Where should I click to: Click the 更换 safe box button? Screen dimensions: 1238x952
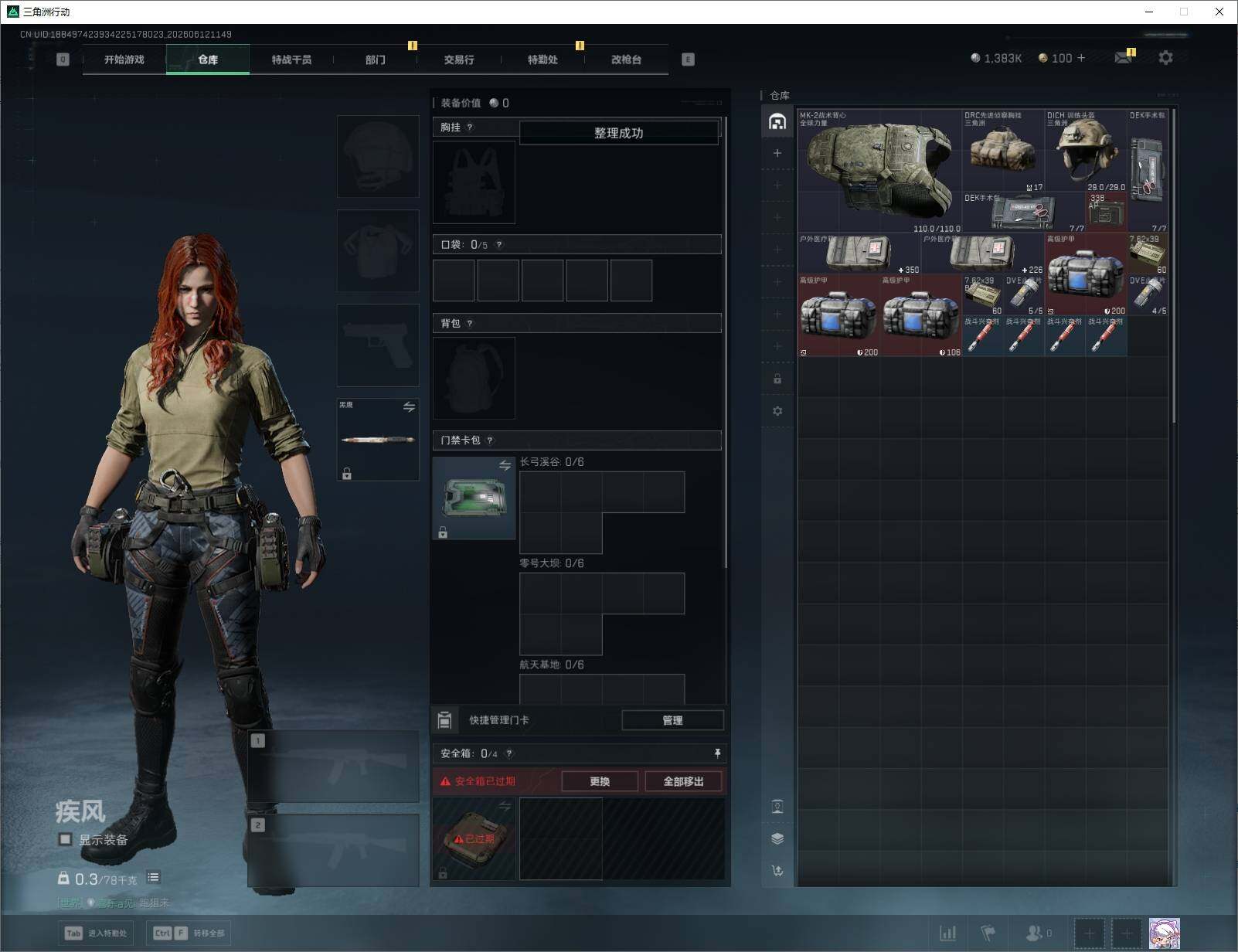600,781
